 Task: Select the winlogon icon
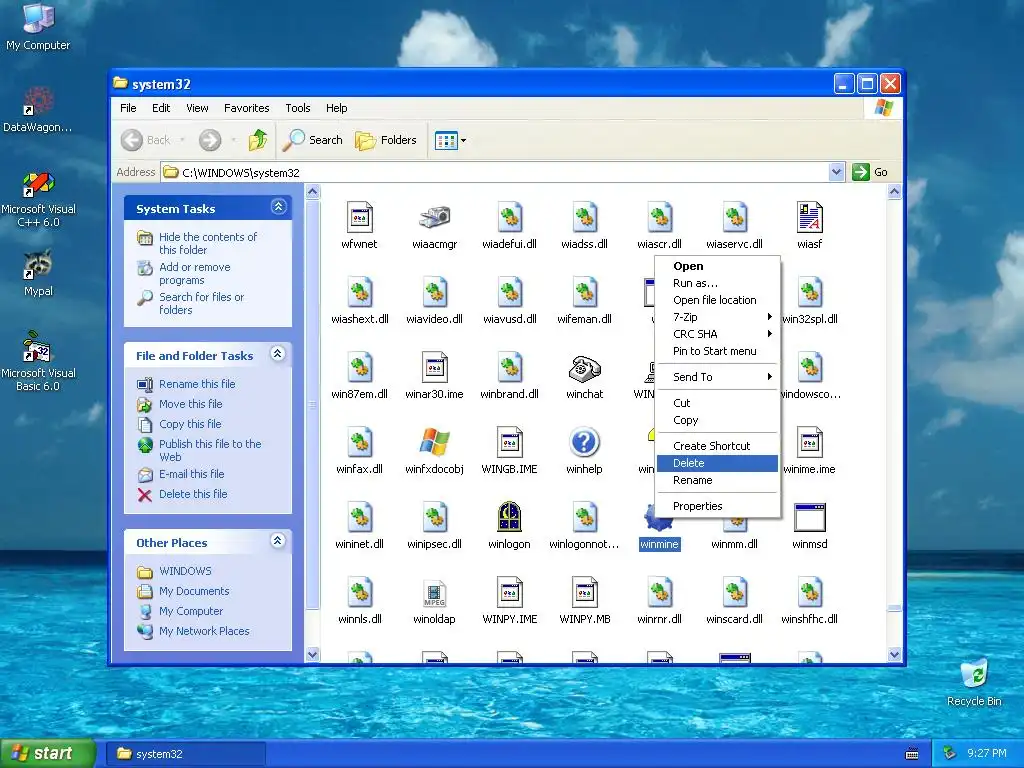(509, 517)
